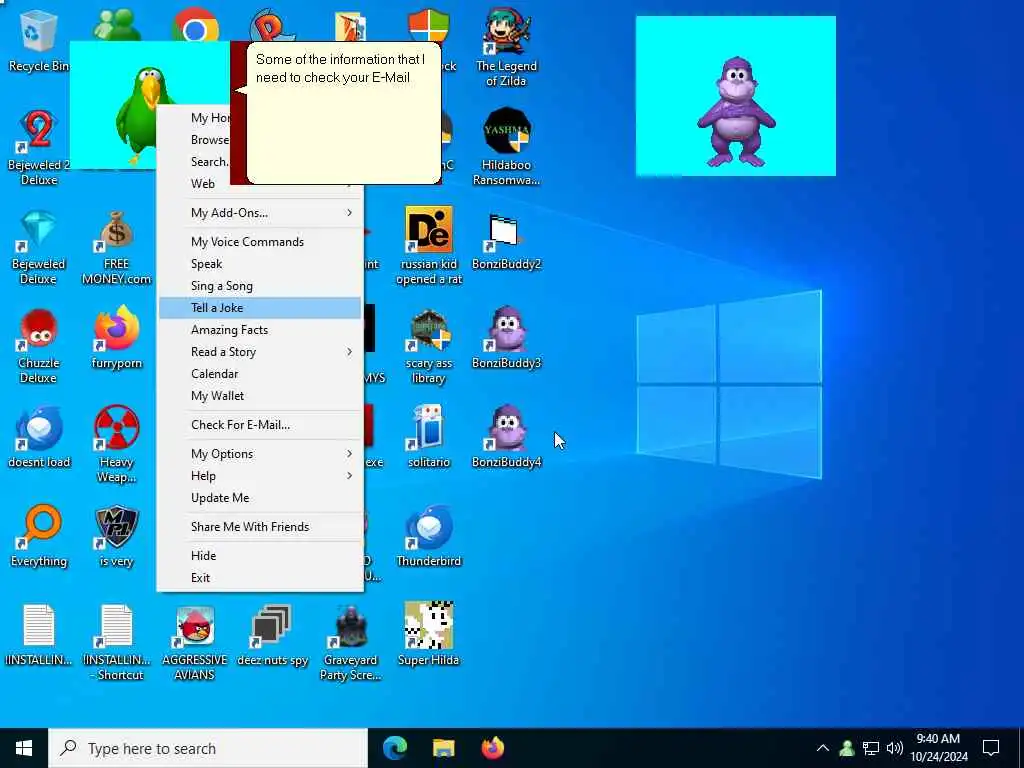The image size is (1024, 768).
Task: Click the volume speaker tray icon
Action: [x=895, y=748]
